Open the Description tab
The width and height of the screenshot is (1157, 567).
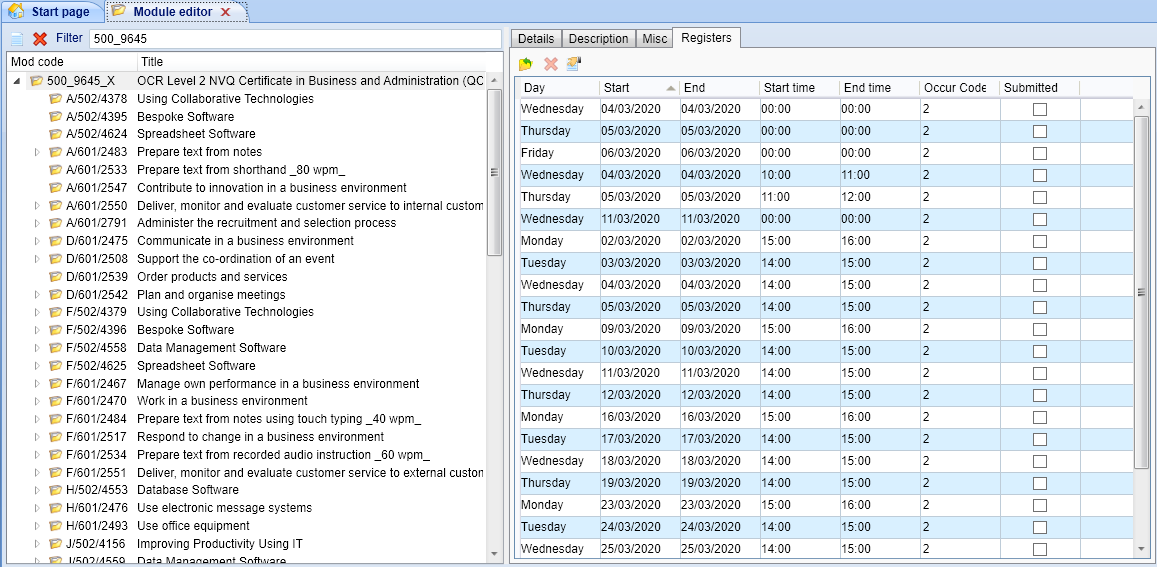click(598, 39)
